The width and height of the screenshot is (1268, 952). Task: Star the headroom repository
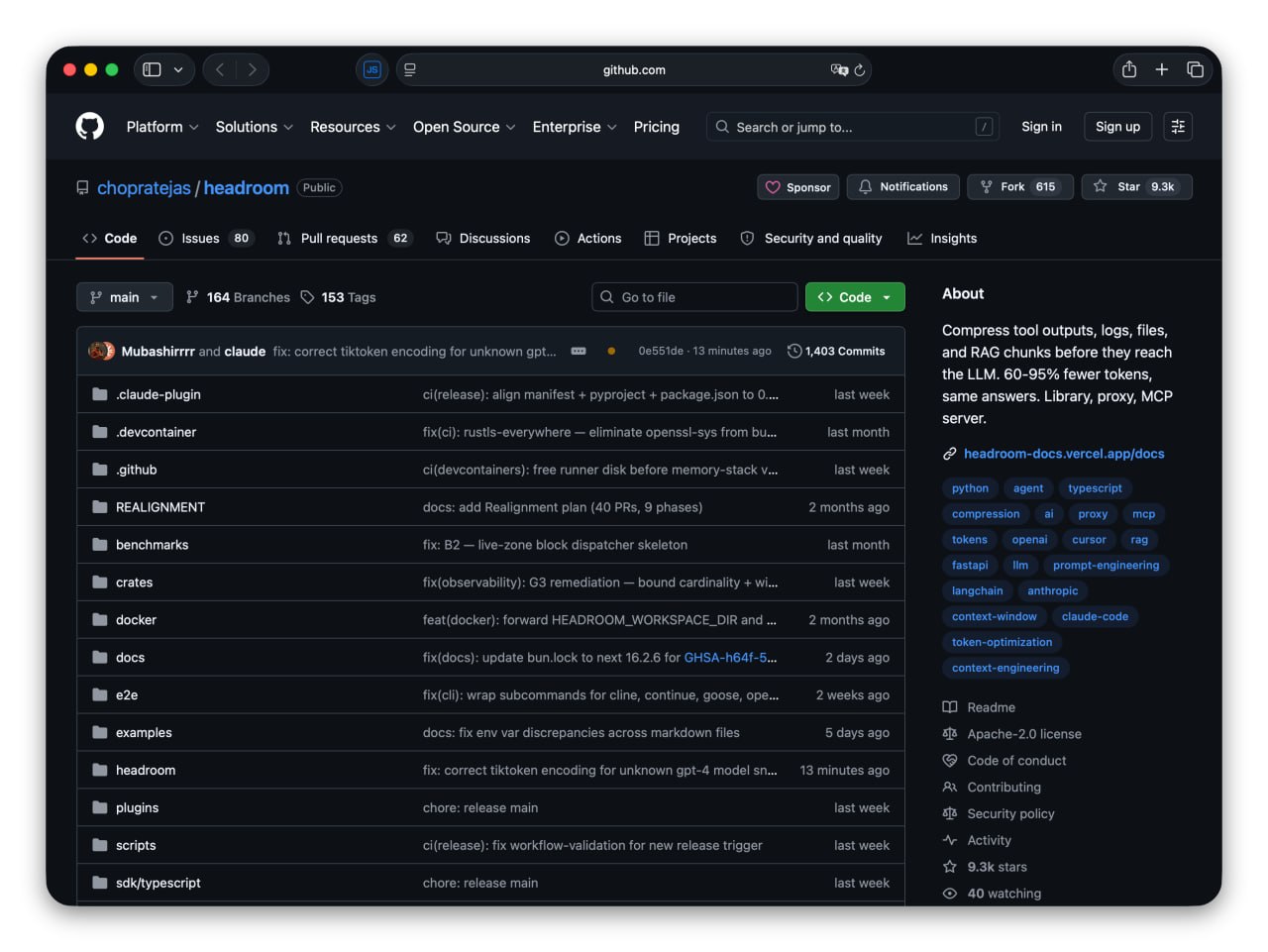(x=1136, y=186)
